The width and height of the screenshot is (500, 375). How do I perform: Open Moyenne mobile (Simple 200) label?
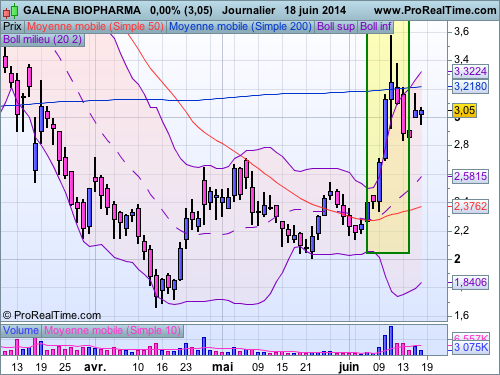click(240, 26)
